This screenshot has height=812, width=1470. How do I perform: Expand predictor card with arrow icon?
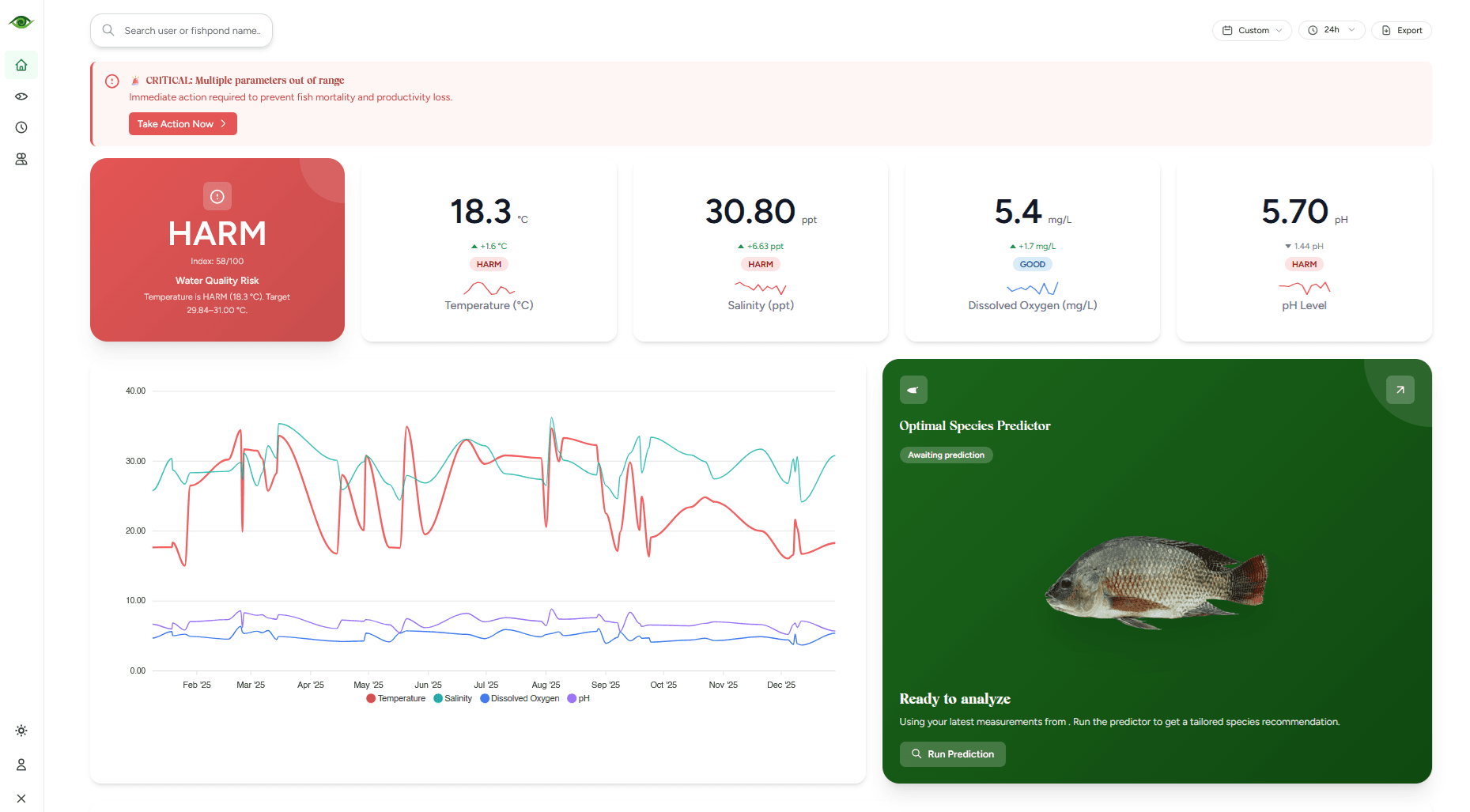[x=1400, y=390]
